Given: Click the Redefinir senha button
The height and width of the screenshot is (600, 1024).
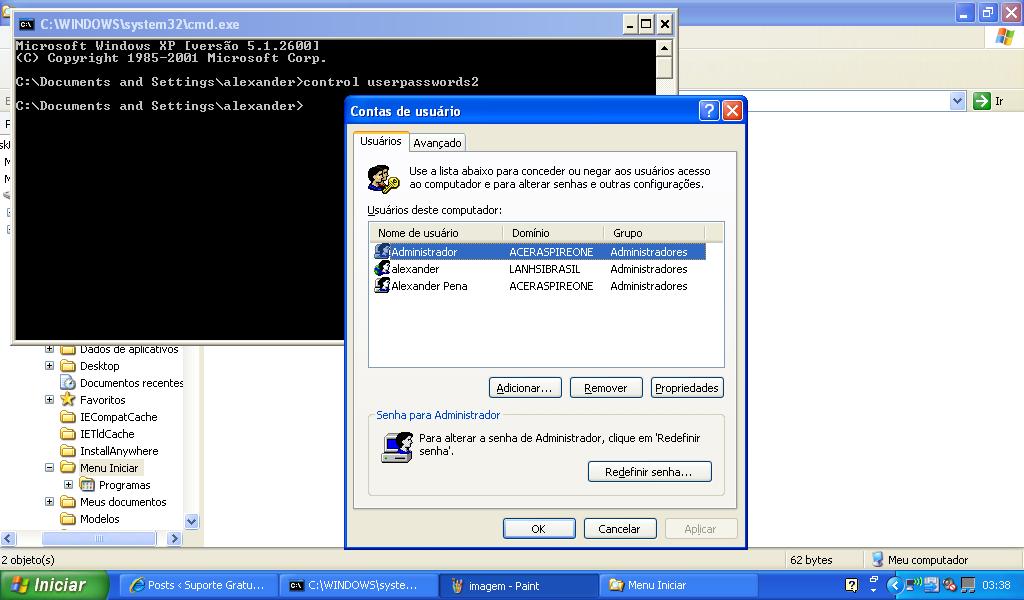Looking at the screenshot, I should point(649,472).
